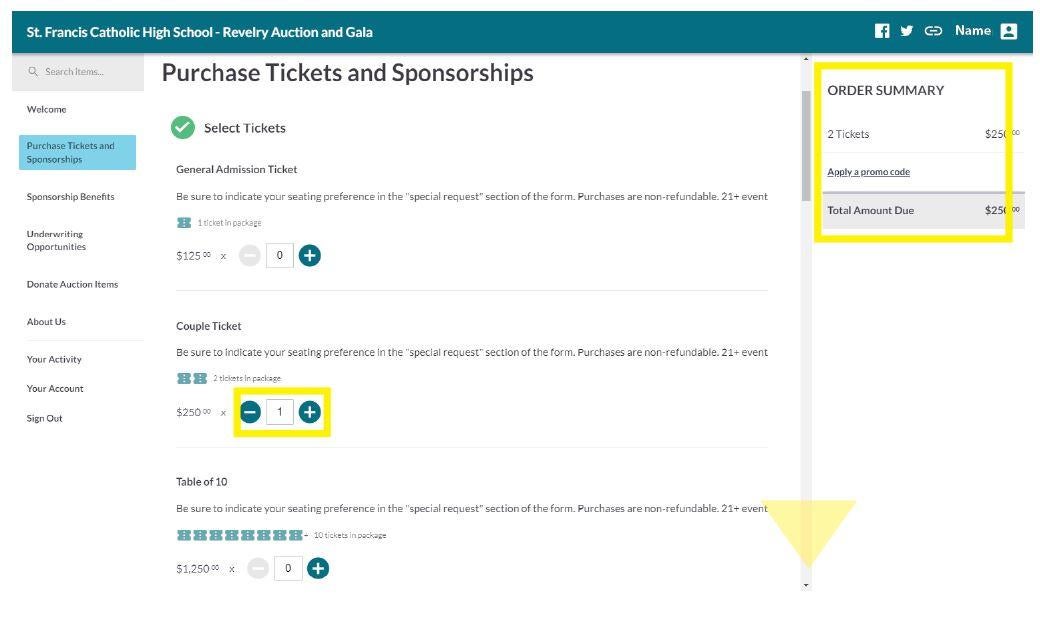
Task: Open the Welcome page
Action: [46, 109]
